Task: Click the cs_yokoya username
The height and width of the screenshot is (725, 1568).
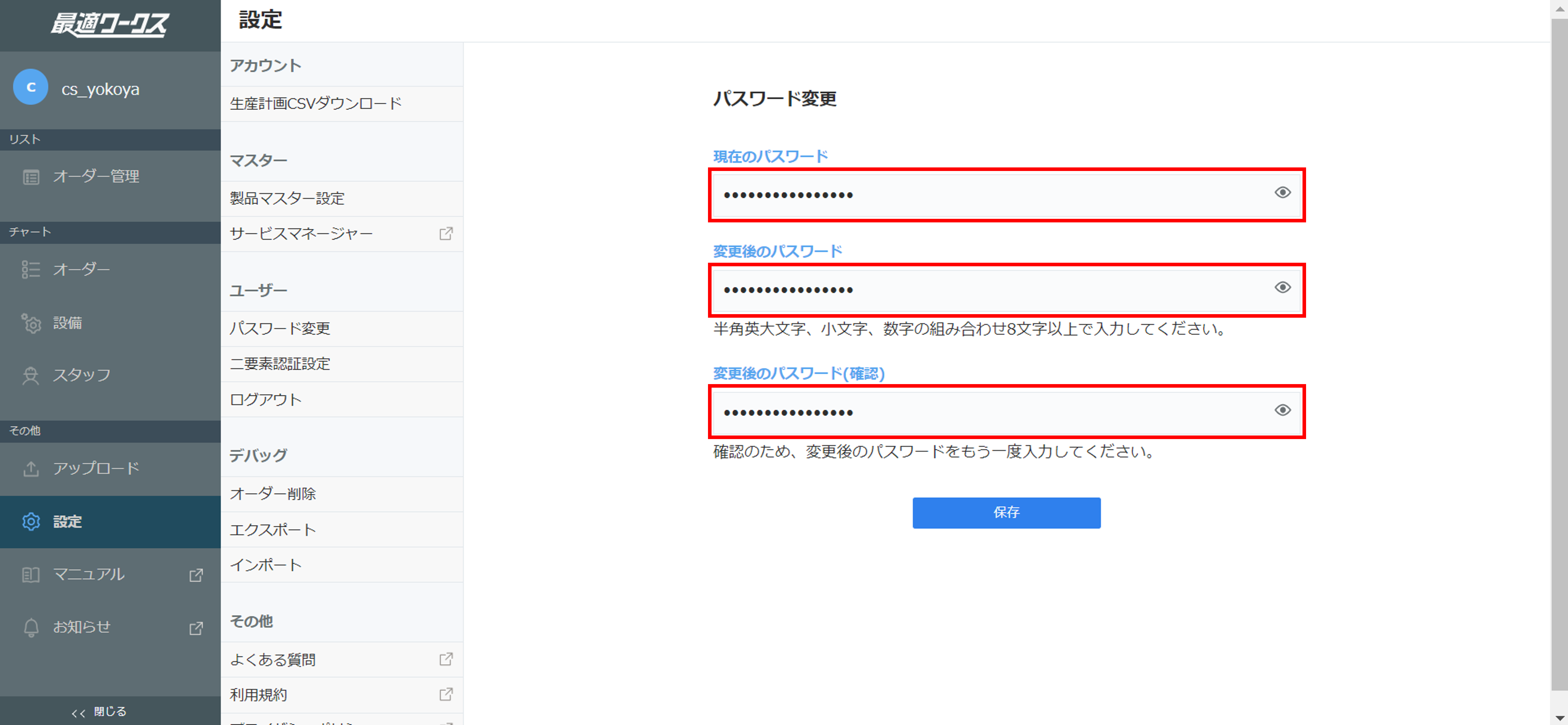Action: 100,90
